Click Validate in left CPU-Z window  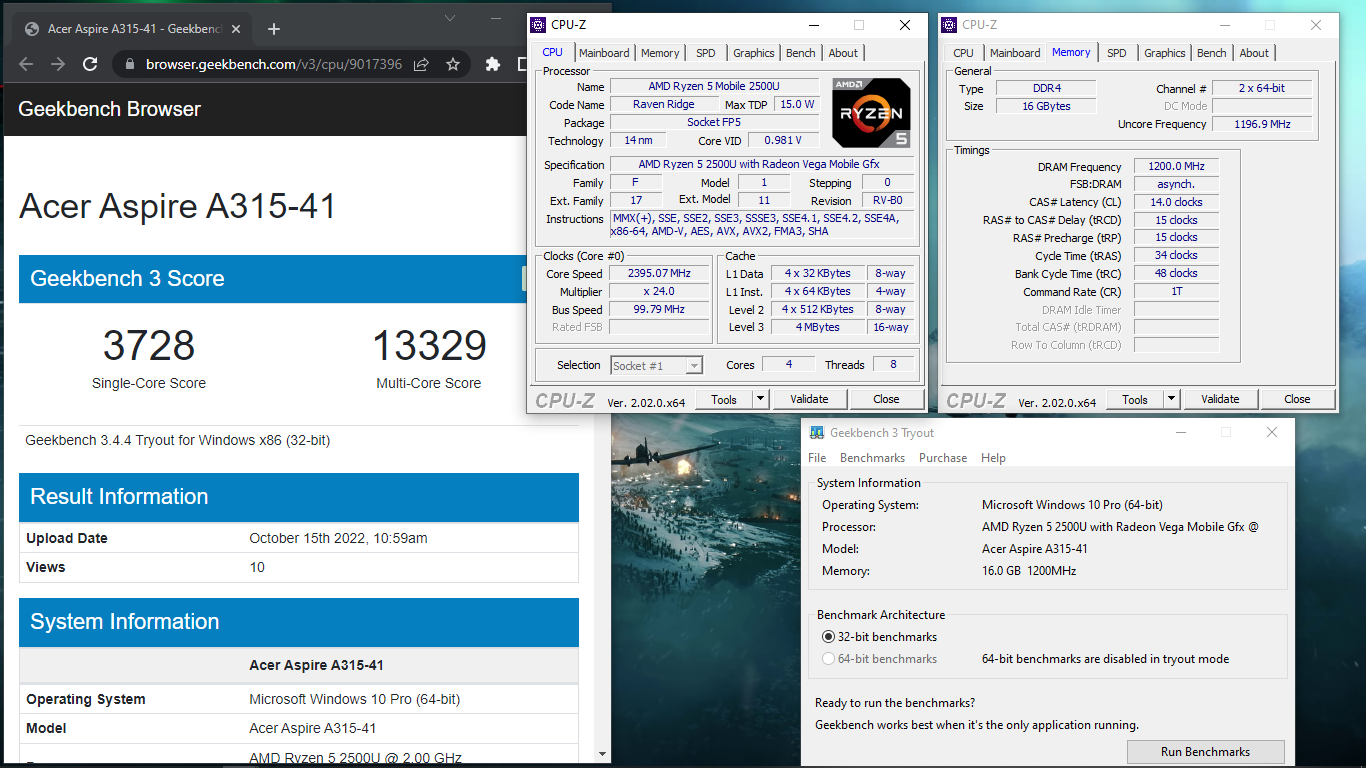[x=809, y=399]
